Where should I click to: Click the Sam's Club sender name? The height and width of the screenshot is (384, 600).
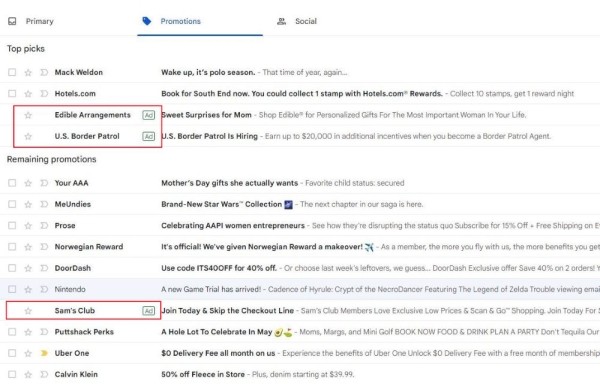click(75, 311)
